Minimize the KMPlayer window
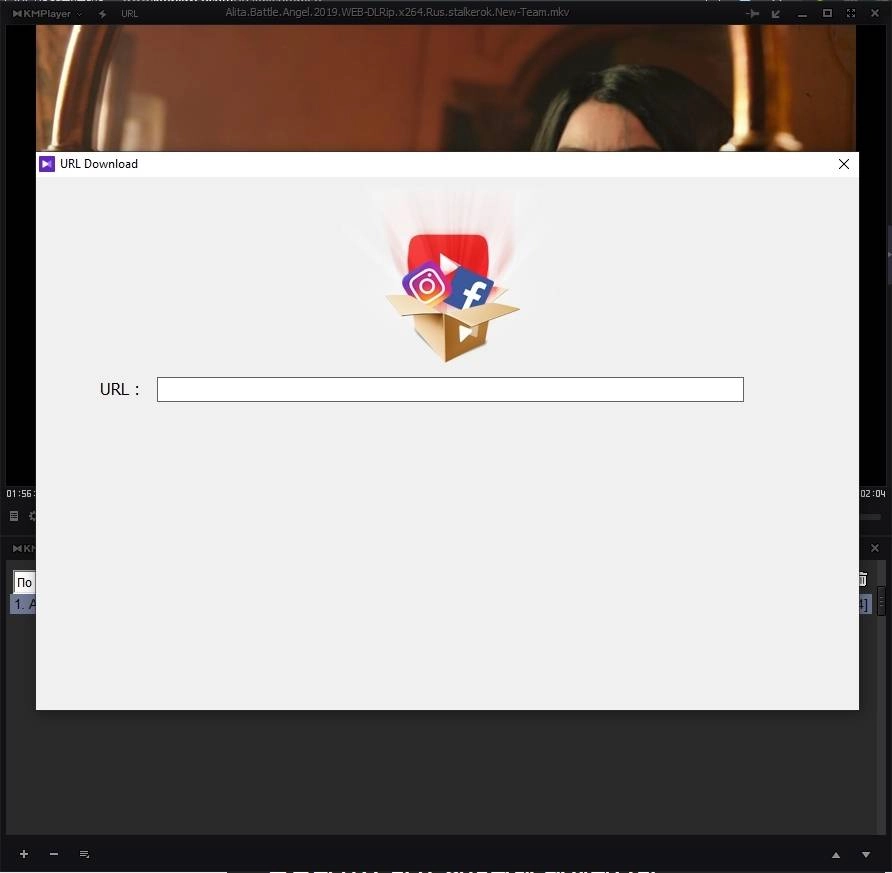The height and width of the screenshot is (873, 892). point(802,14)
